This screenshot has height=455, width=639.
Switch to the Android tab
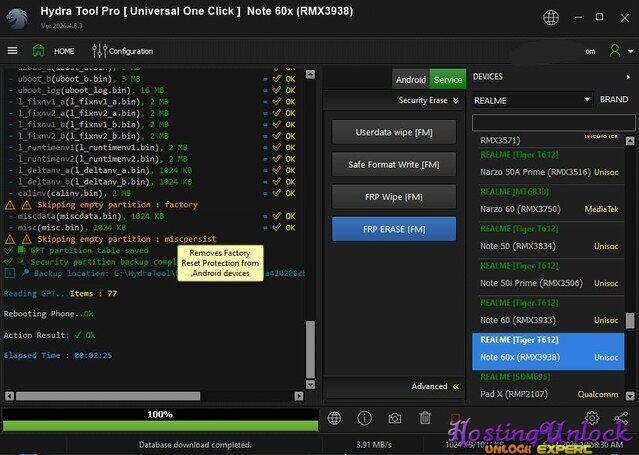(410, 80)
